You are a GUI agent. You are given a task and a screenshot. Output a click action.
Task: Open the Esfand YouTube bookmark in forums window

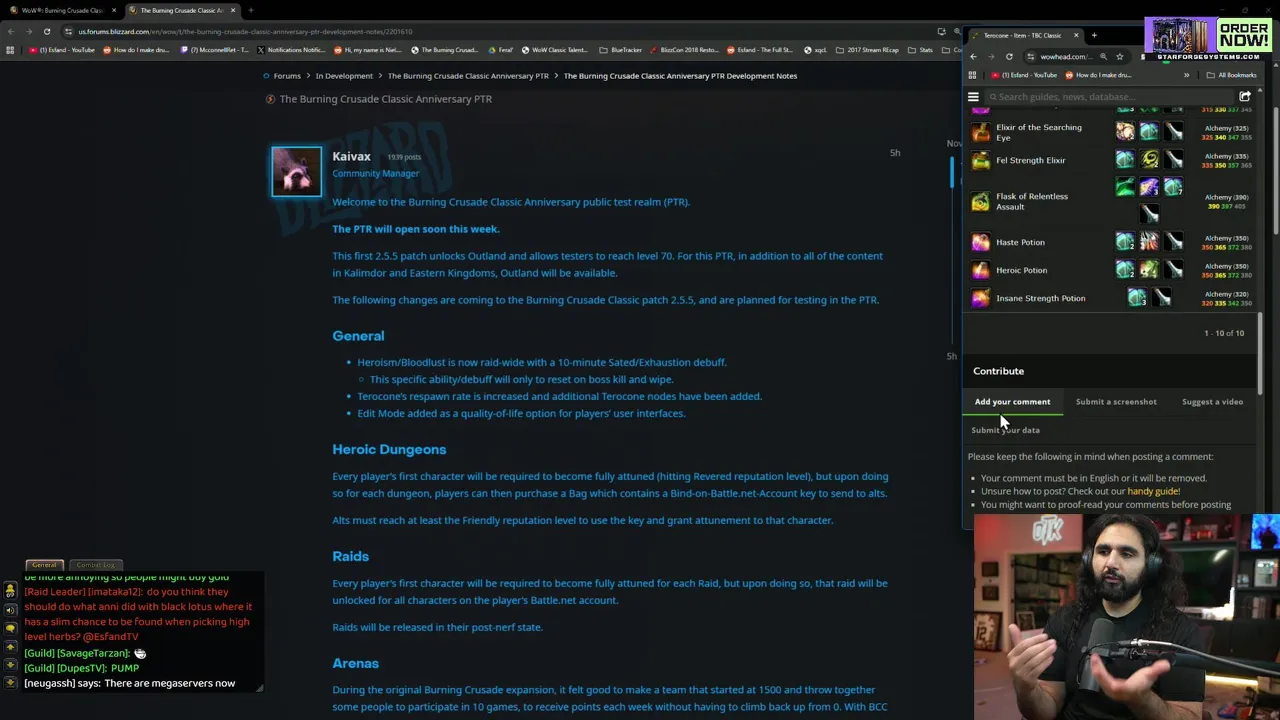pyautogui.click(x=62, y=49)
